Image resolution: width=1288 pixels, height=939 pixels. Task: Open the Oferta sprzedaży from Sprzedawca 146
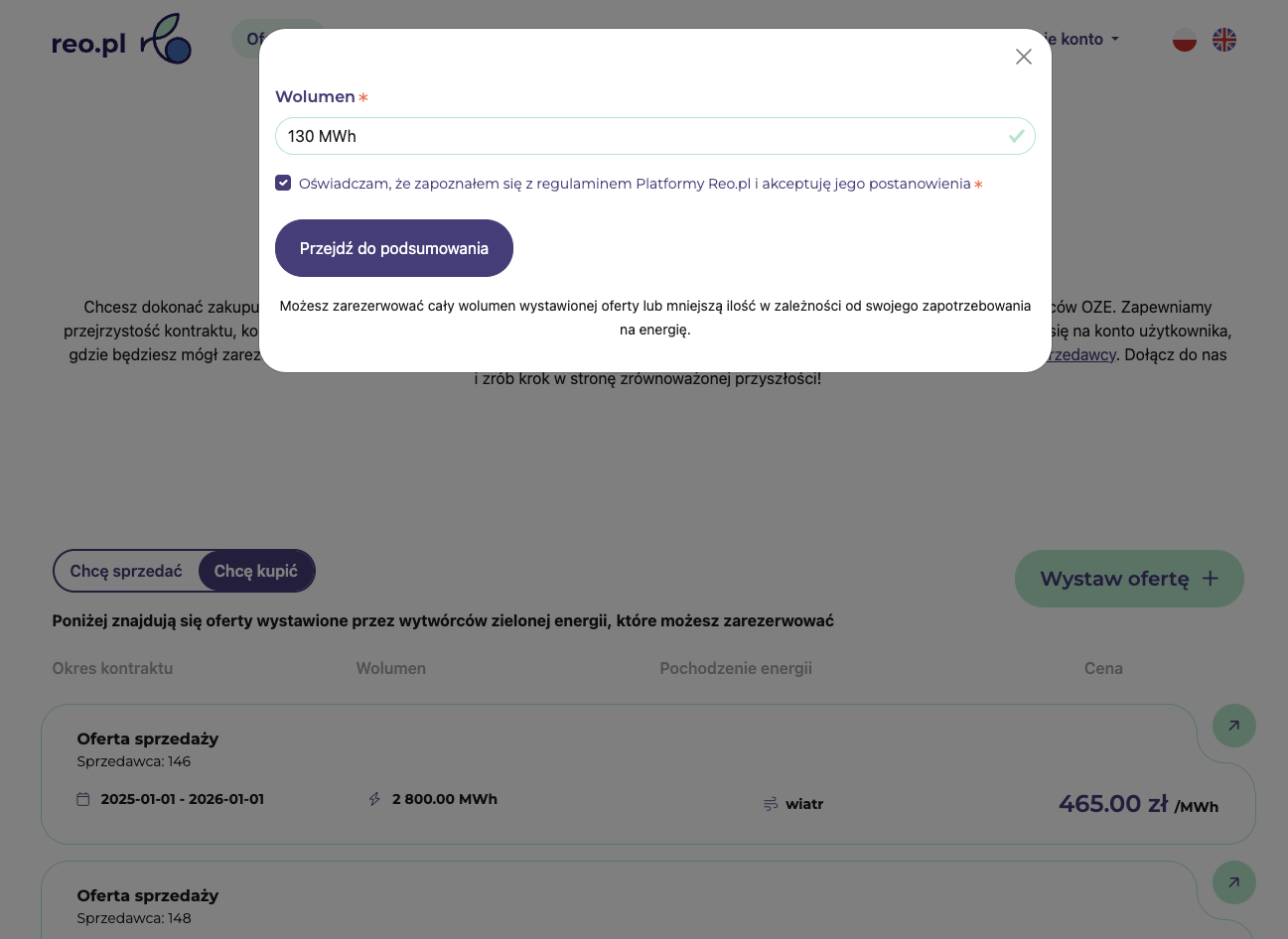coord(148,738)
